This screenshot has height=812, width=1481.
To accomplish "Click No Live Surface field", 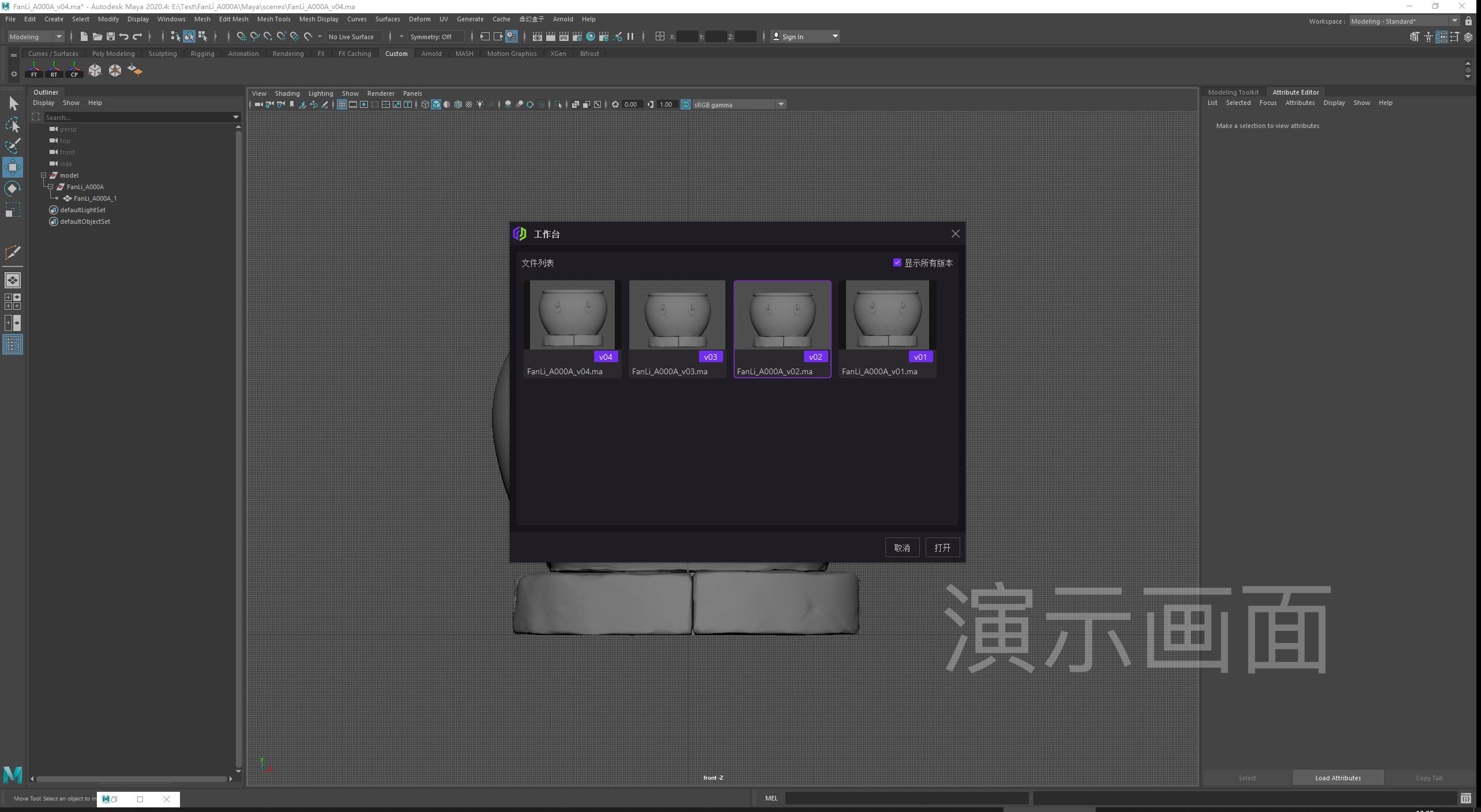I will (x=354, y=36).
